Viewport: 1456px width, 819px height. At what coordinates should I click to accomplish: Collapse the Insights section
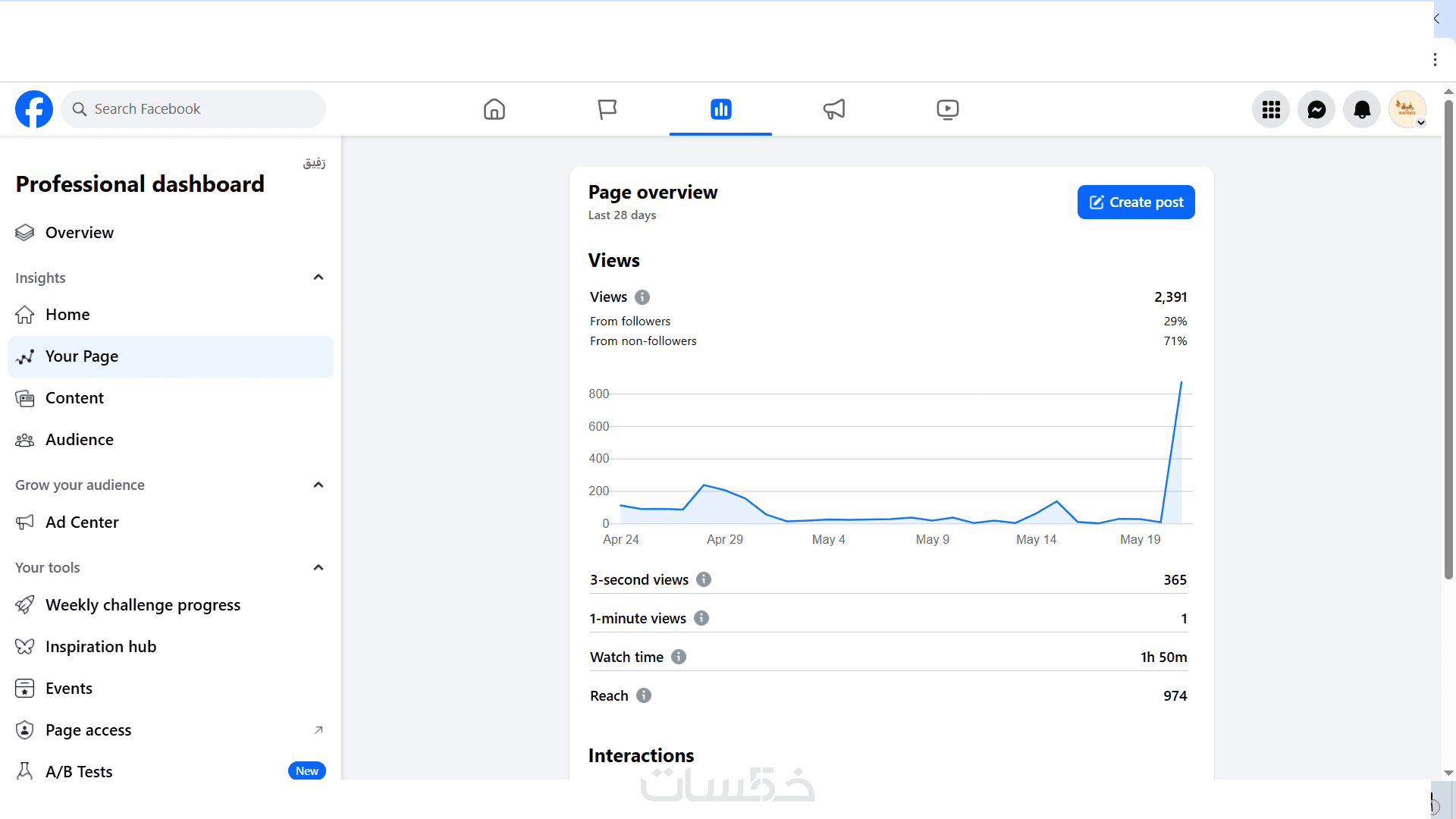(318, 278)
